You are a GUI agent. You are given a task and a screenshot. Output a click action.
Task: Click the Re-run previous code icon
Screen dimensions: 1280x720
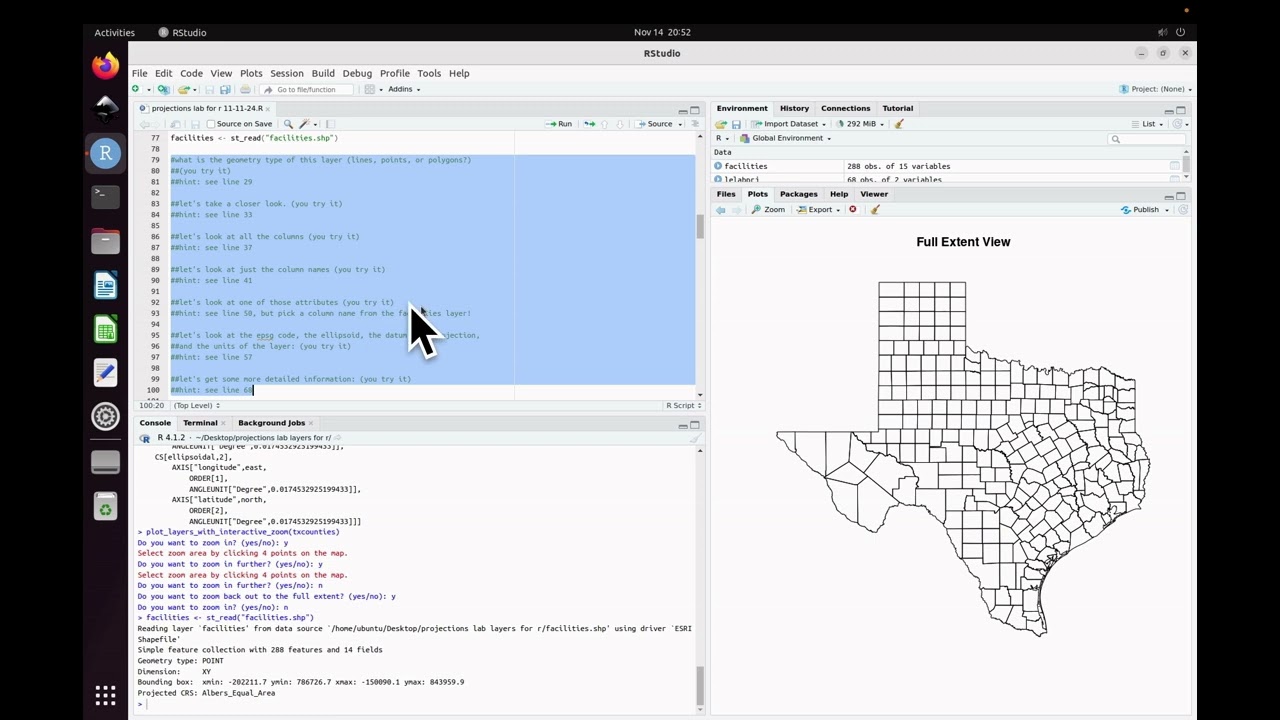(x=589, y=124)
